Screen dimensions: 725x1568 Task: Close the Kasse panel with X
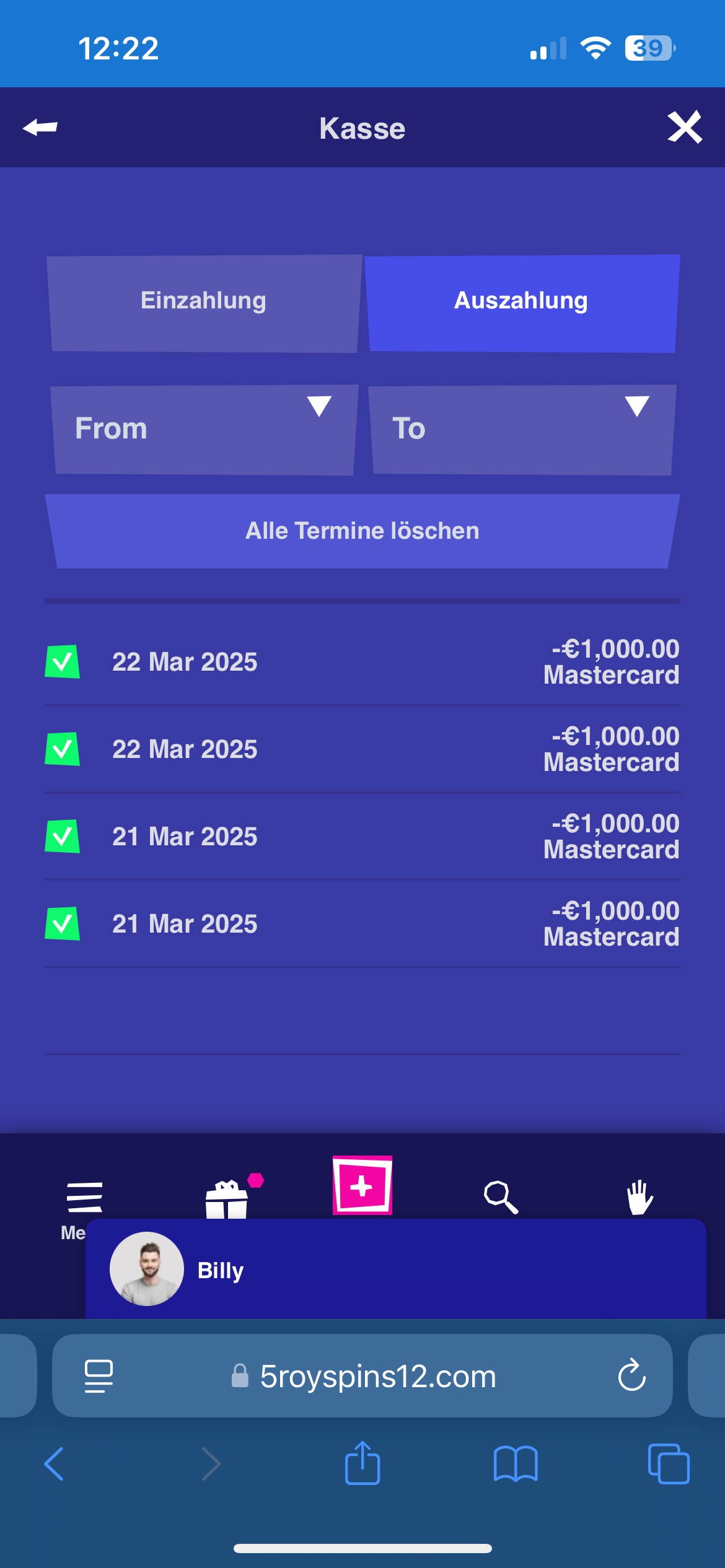click(x=685, y=127)
